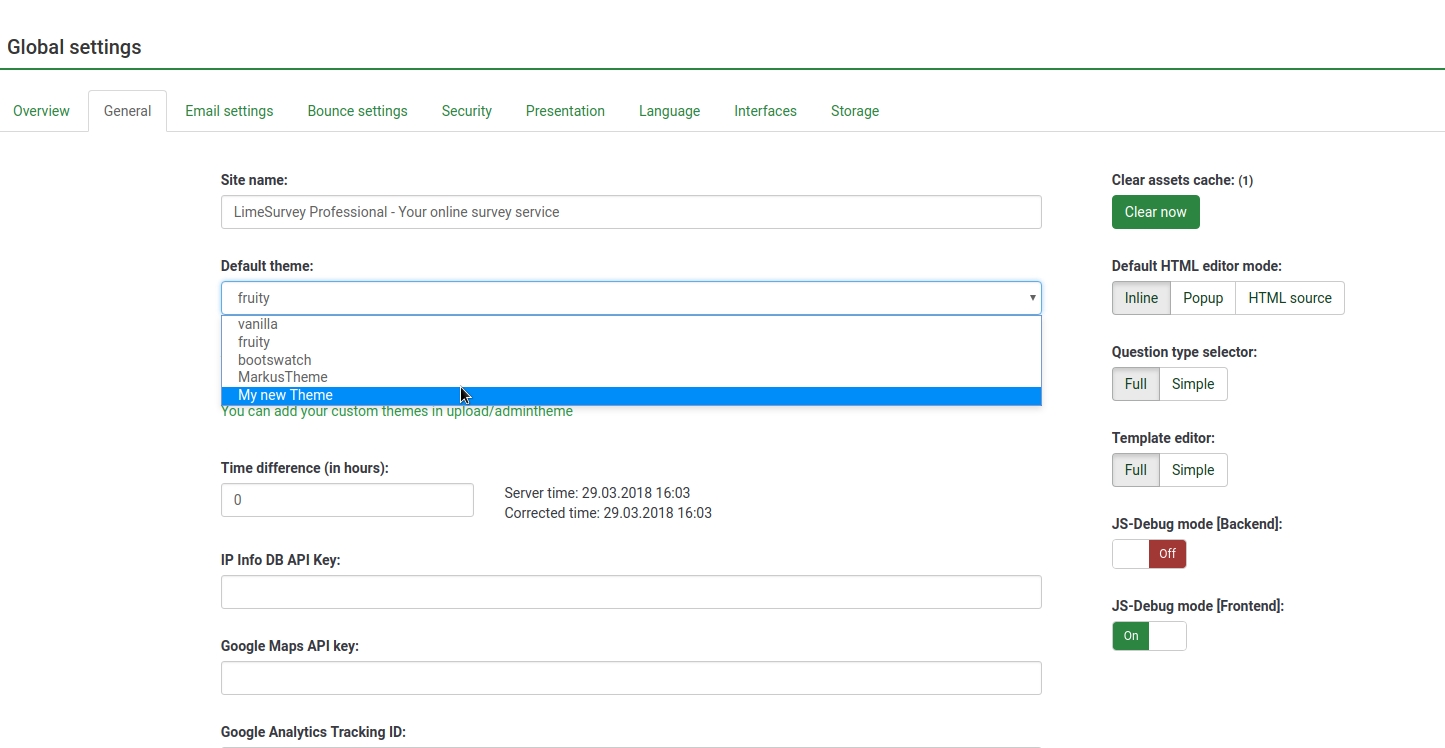Screen dimensions: 1445x748
Task: Disable JS-Debug mode Frontend switch
Action: (x=1149, y=636)
